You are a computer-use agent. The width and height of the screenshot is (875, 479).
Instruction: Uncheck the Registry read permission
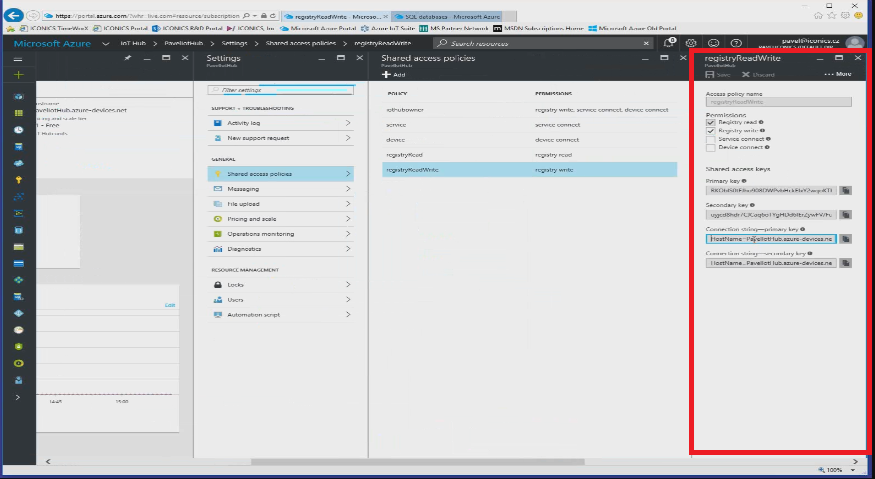(x=711, y=122)
